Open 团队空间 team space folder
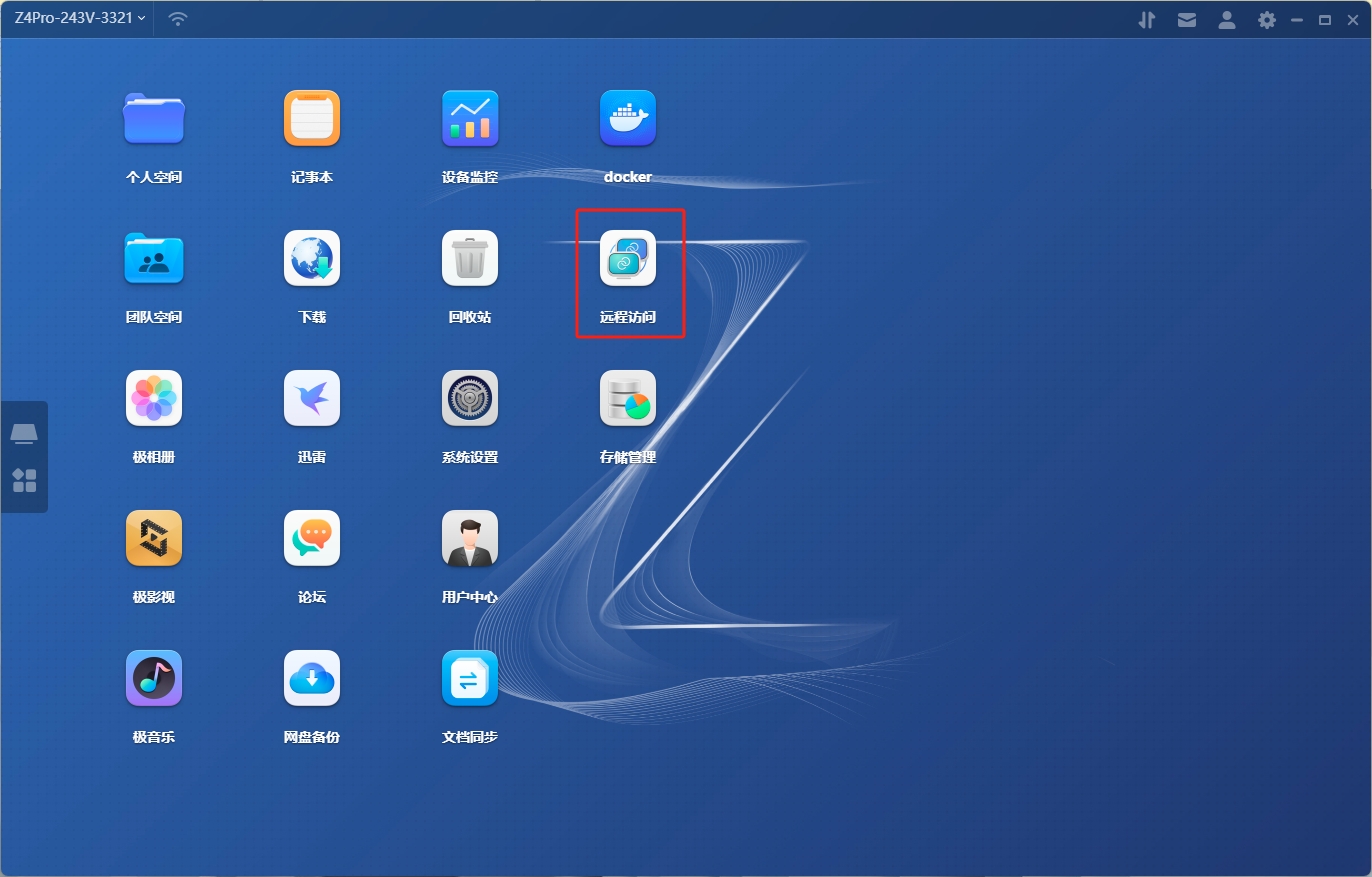The image size is (1372, 877). (x=154, y=259)
